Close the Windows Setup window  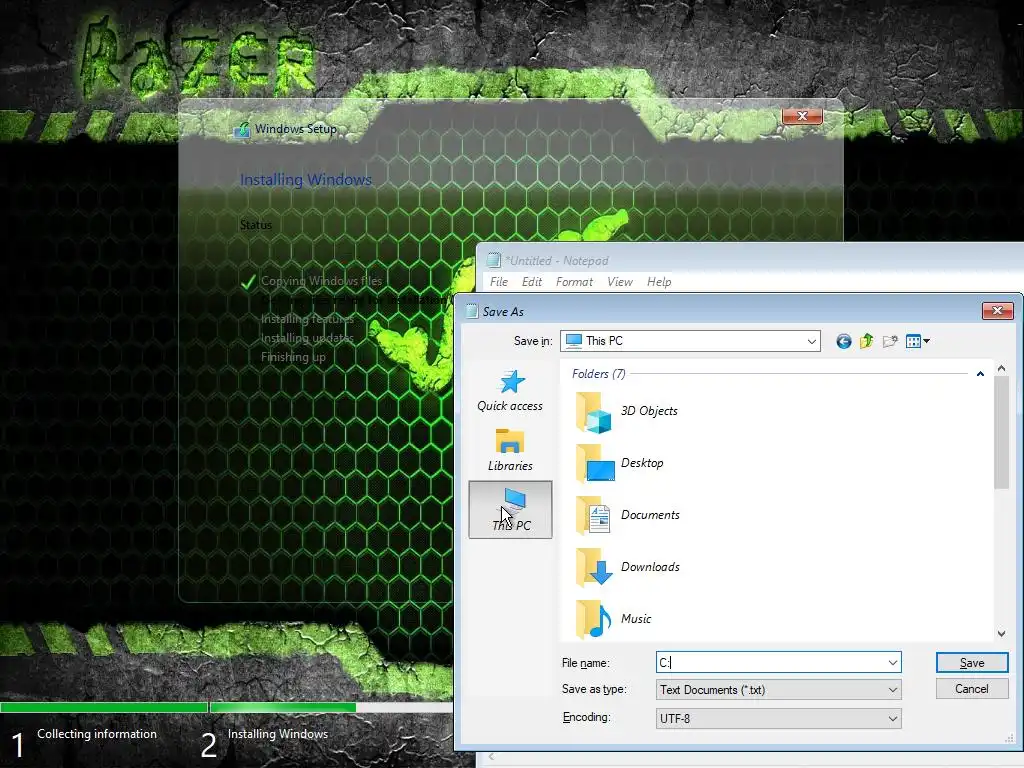tap(802, 116)
